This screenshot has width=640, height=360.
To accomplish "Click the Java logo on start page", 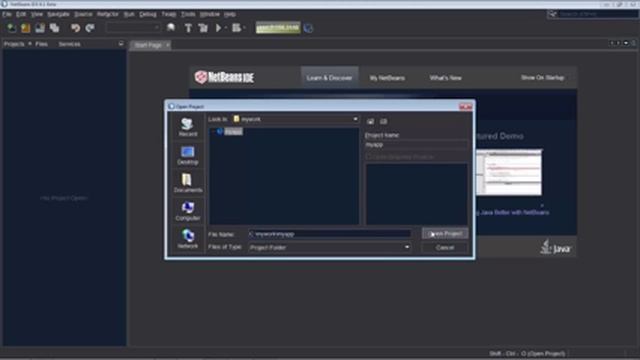I will pos(556,247).
